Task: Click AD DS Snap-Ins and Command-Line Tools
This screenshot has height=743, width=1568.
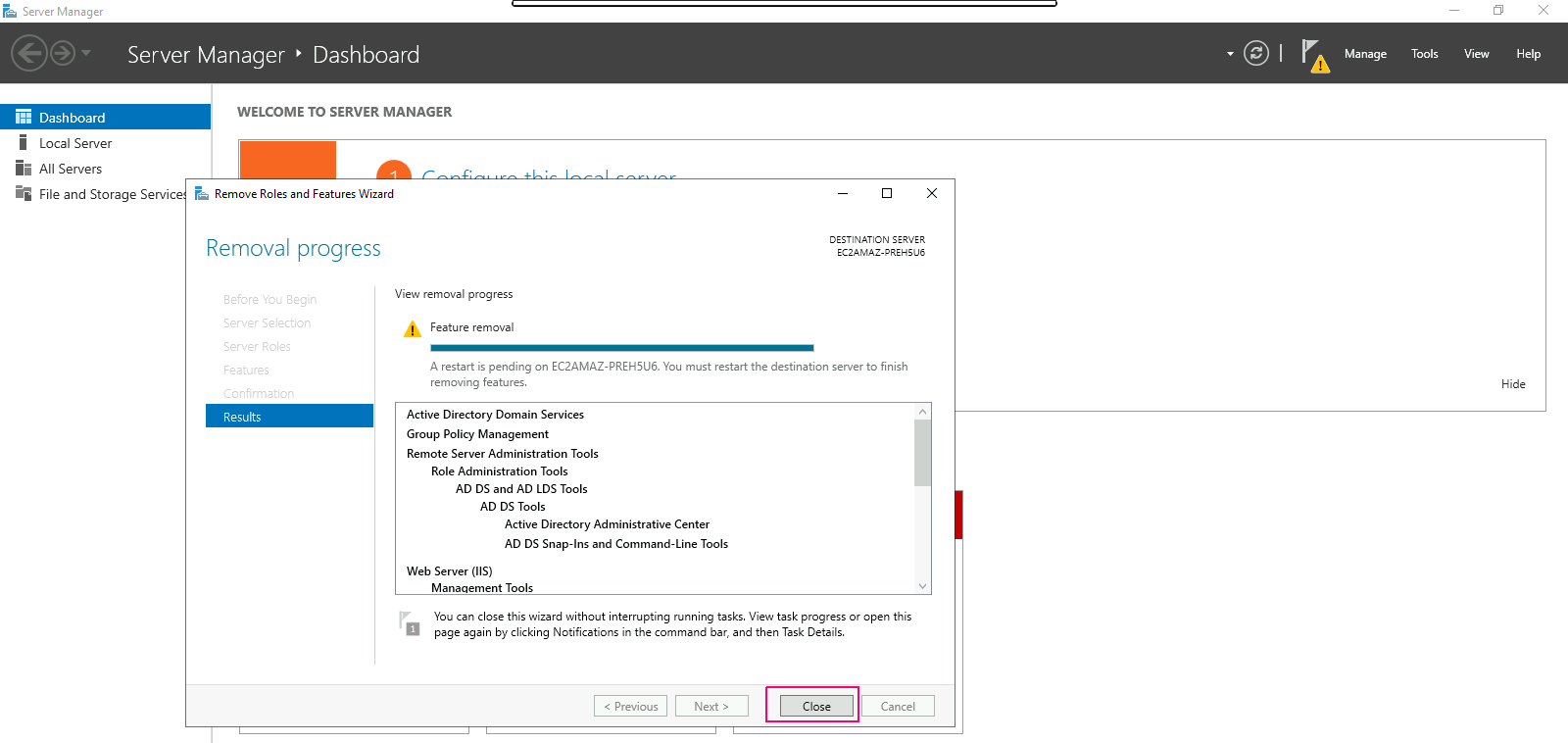Action: pyautogui.click(x=616, y=544)
